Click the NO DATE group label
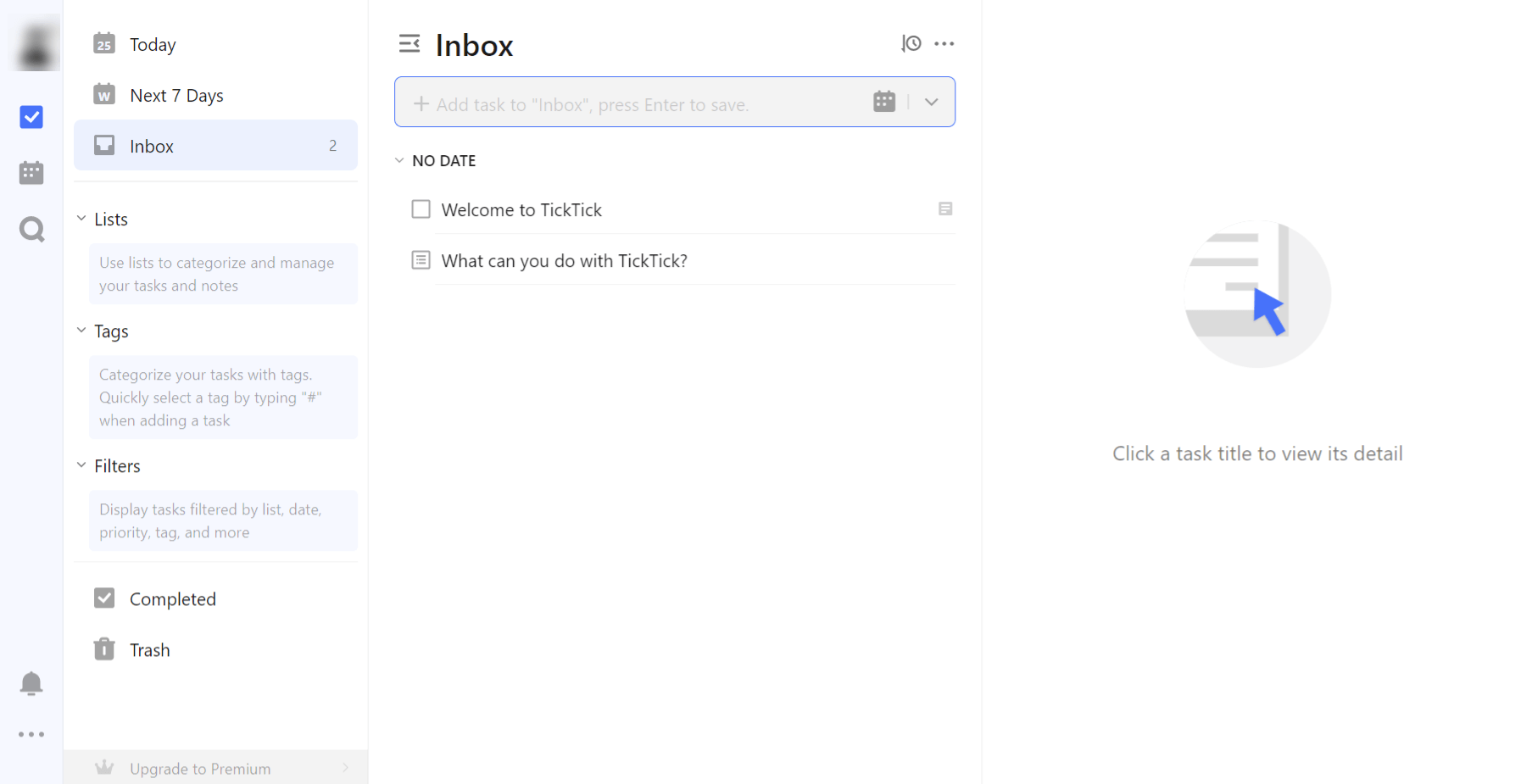1532x784 pixels. pos(444,161)
